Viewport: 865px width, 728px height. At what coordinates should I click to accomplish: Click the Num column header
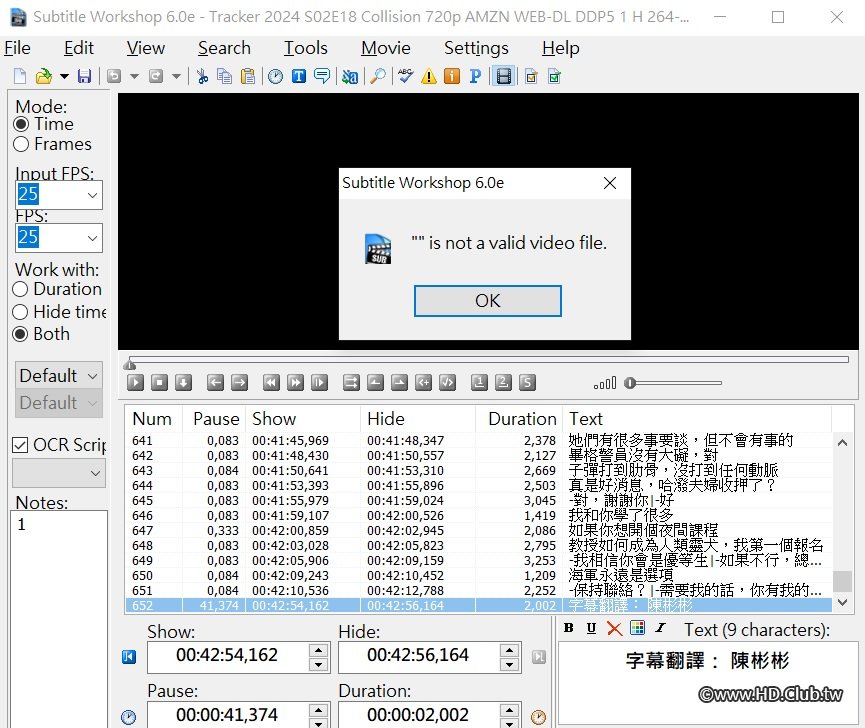point(154,419)
